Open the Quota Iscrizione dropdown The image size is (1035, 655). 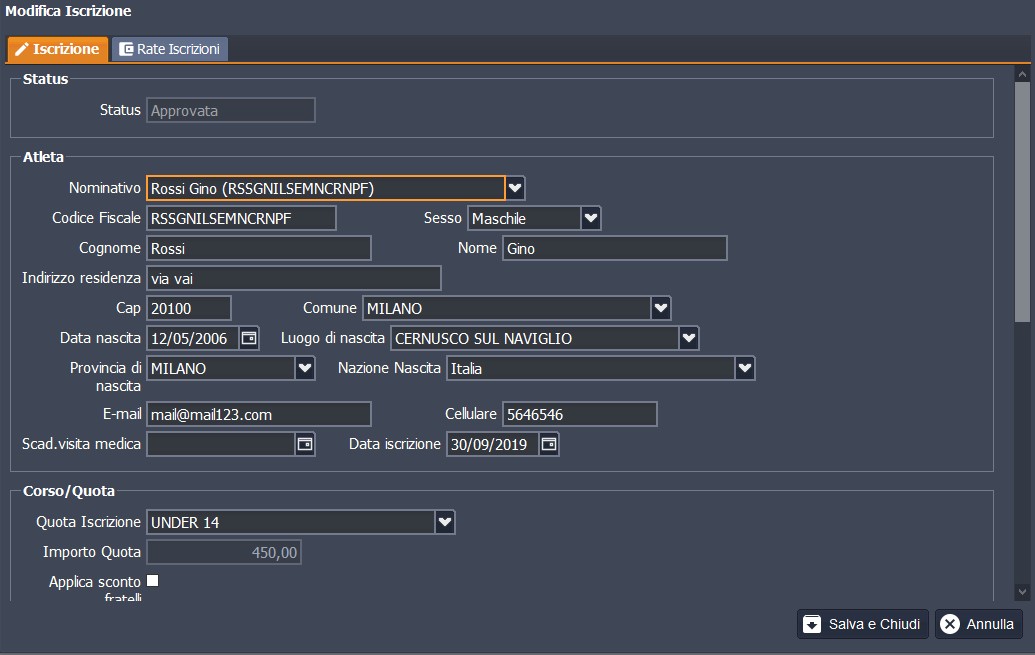445,521
